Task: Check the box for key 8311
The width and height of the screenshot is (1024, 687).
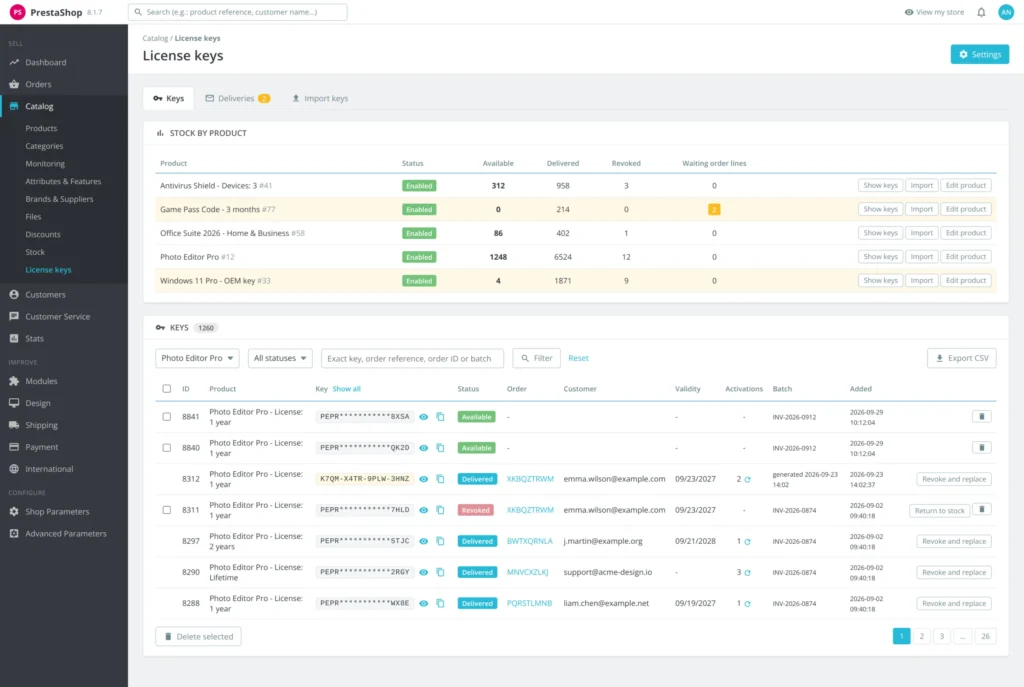Action: pyautogui.click(x=167, y=510)
